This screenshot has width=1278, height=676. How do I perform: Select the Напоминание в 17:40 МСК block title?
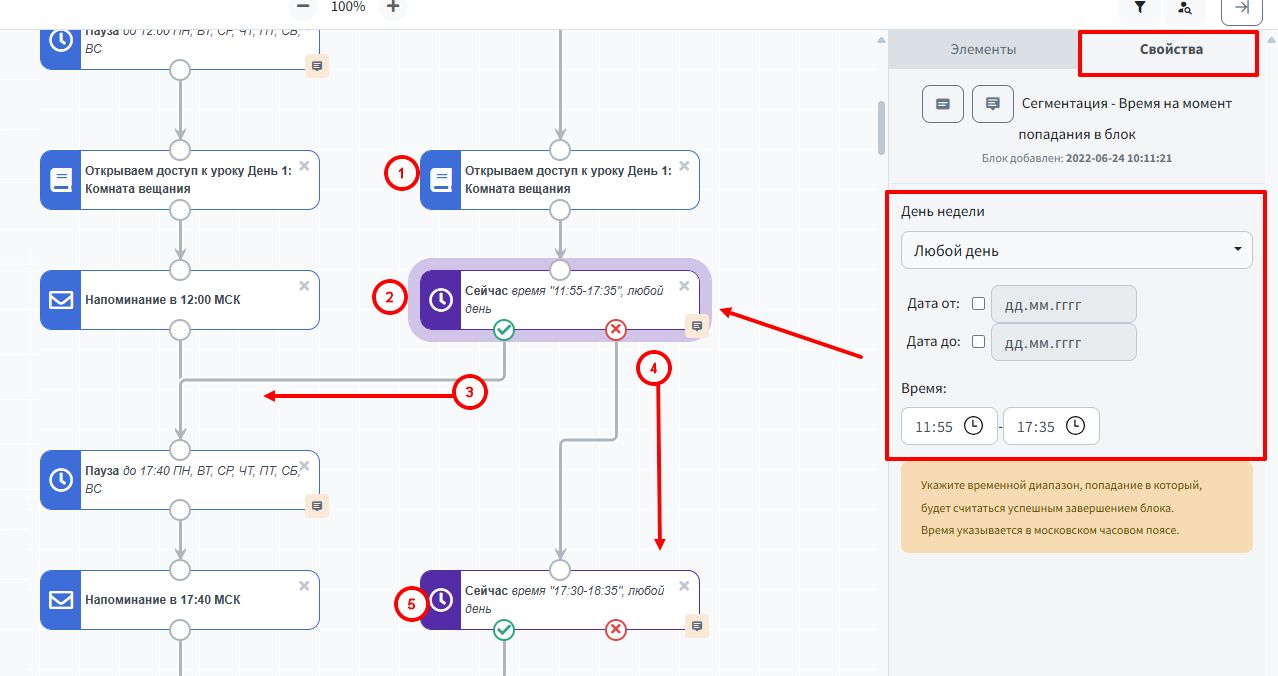click(162, 600)
